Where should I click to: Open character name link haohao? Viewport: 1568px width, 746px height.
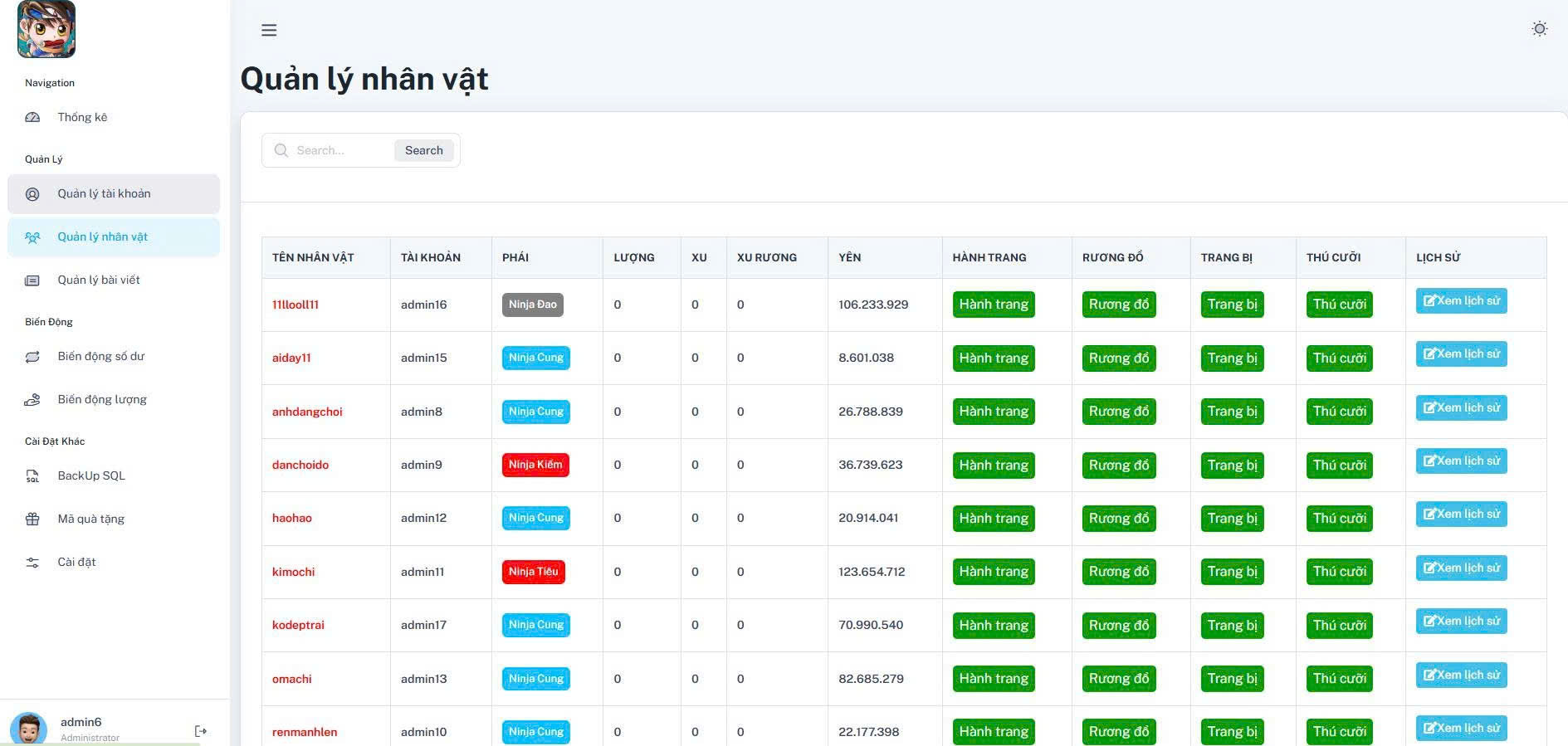point(292,518)
